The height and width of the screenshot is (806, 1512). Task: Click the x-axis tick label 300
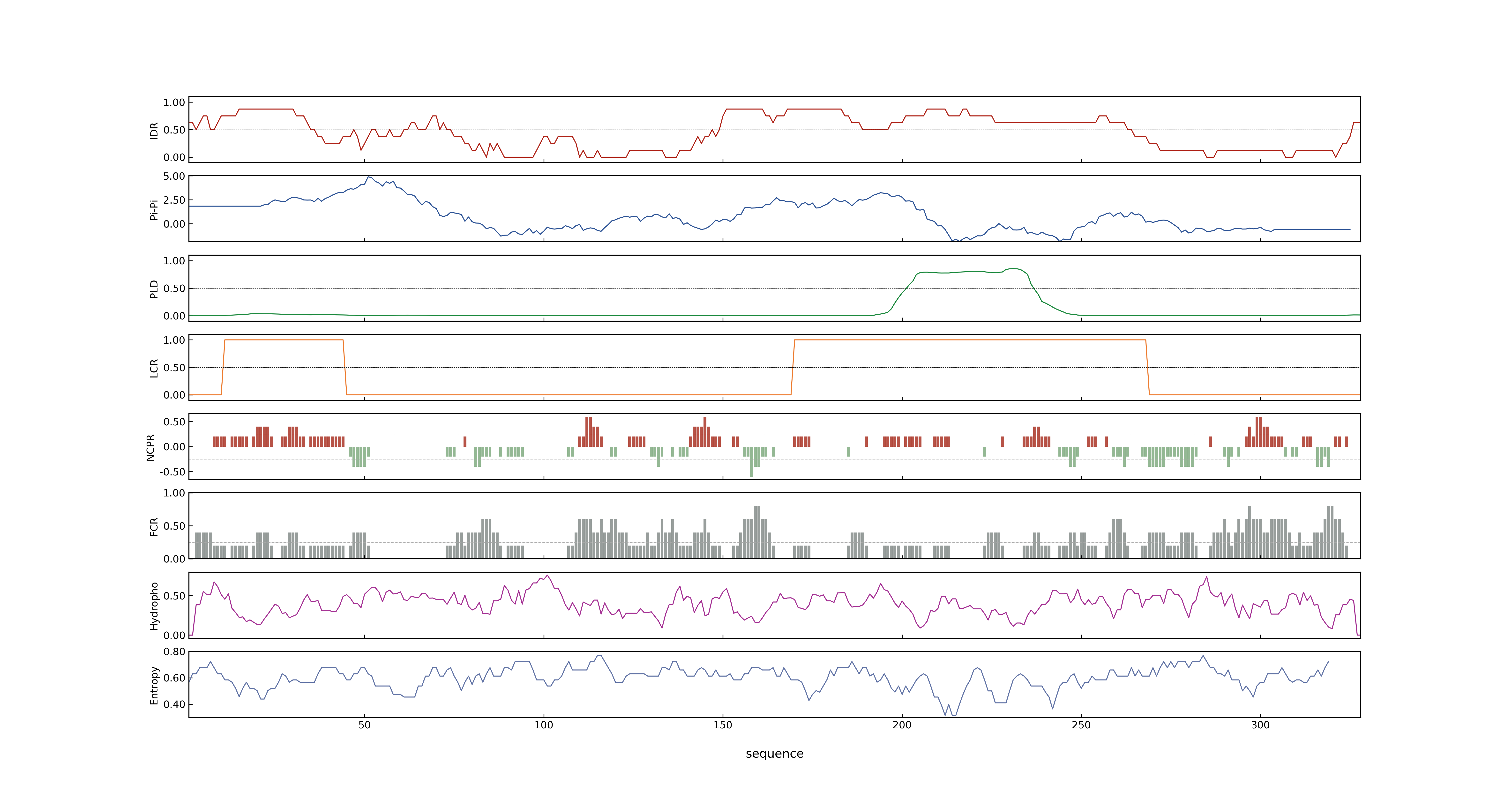coord(1260,725)
